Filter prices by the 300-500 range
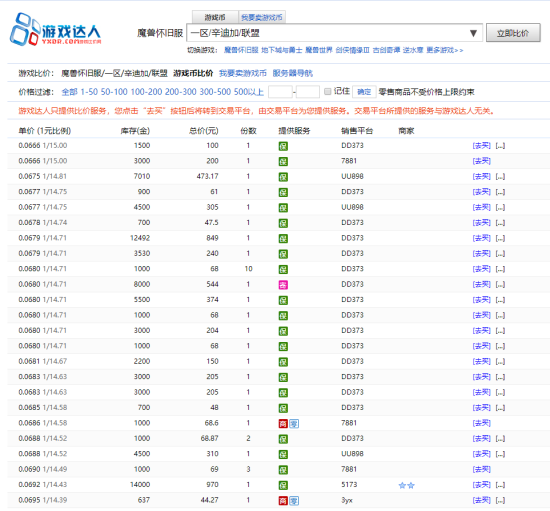This screenshot has width=550, height=511. 215,92
